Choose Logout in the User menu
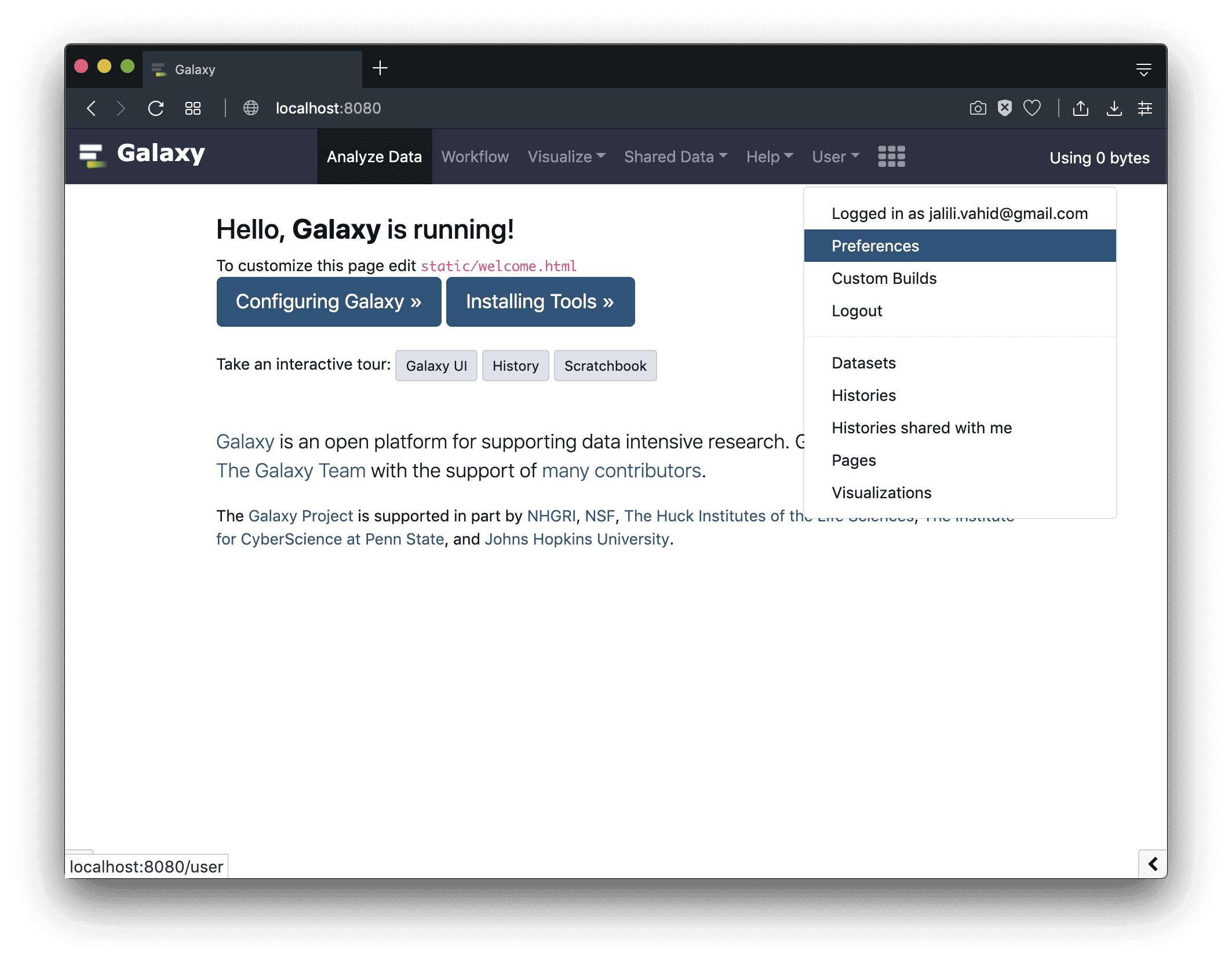 click(856, 311)
